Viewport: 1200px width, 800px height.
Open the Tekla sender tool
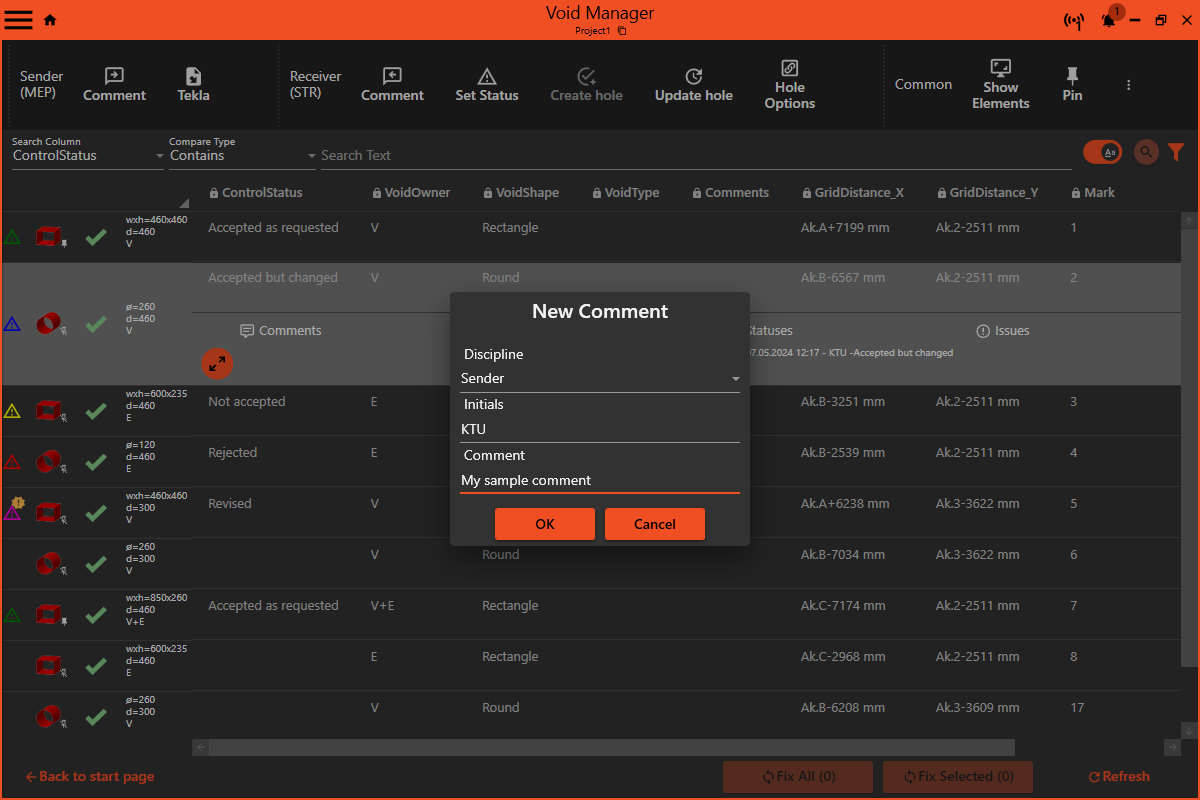coord(193,85)
